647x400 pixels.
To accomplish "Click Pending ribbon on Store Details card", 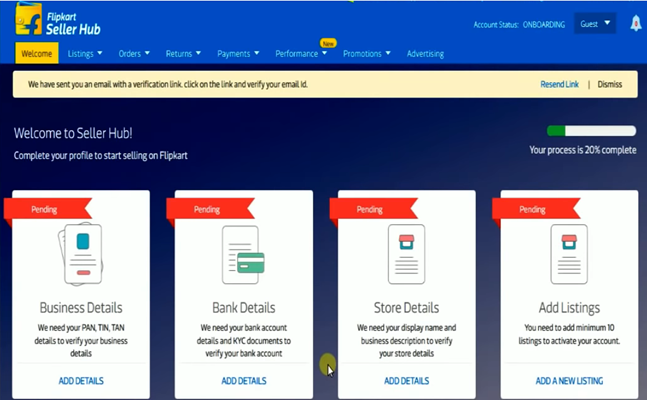I will [373, 209].
